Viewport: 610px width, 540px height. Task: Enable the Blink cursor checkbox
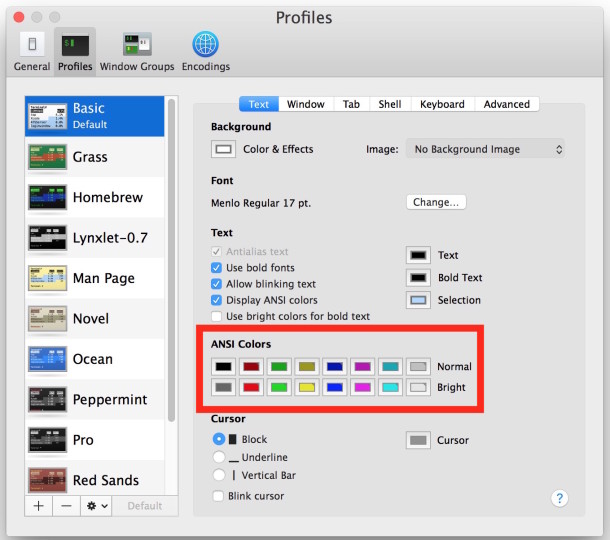point(218,496)
